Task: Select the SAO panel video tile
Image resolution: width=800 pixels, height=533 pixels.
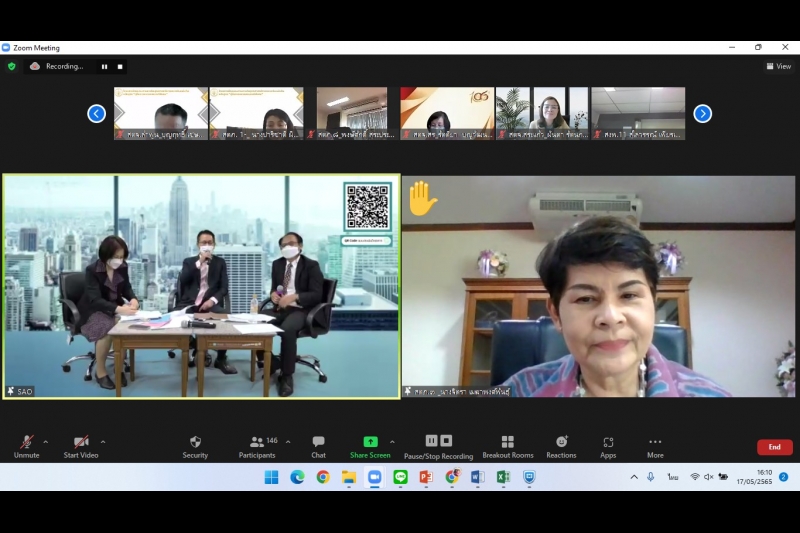Action: click(201, 286)
